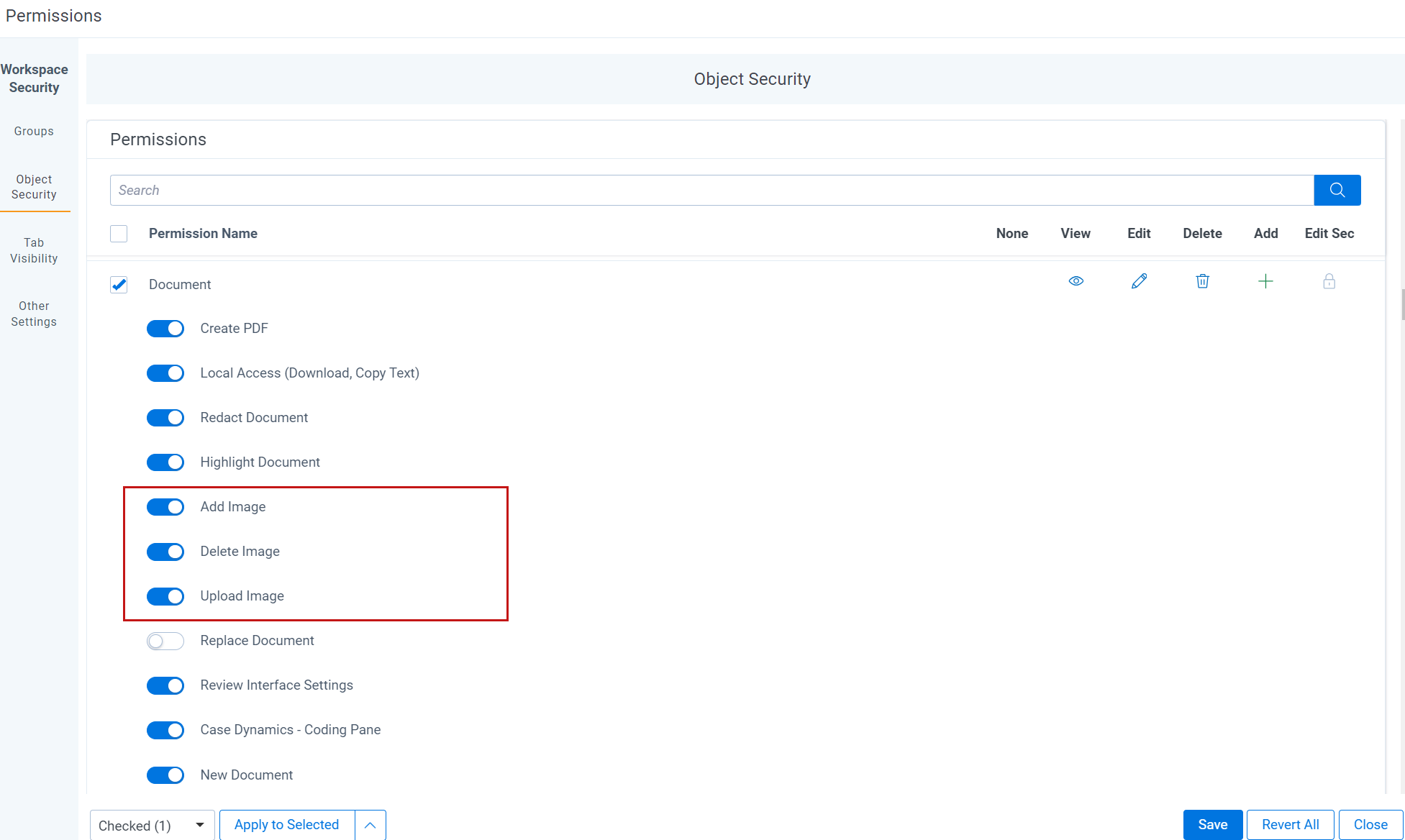Set Document Edit permission pencil icon

tap(1140, 281)
